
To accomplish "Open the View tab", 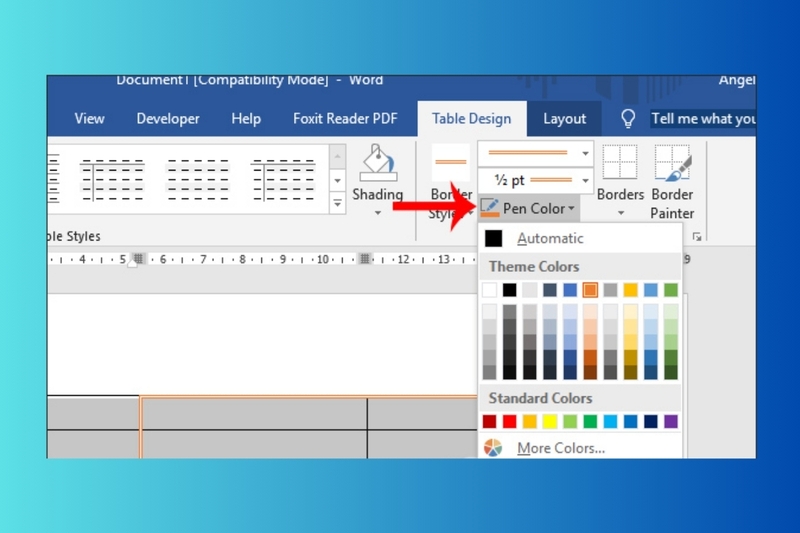I will 89,119.
